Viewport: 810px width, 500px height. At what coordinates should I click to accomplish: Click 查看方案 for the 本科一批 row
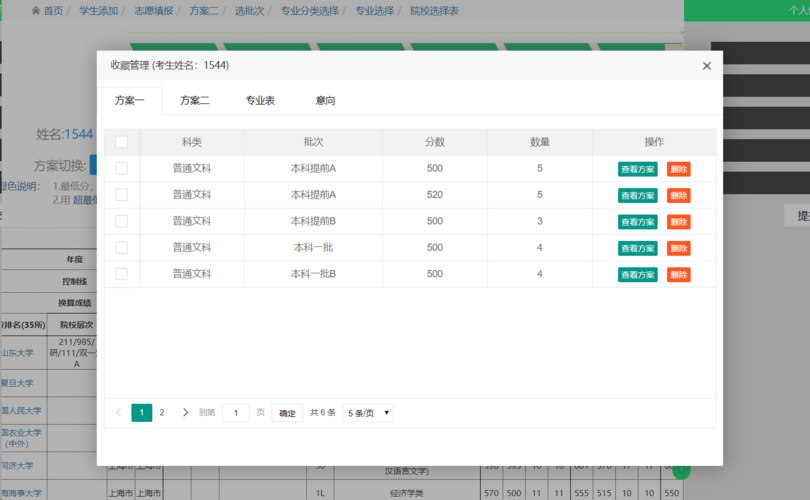[x=637, y=248]
